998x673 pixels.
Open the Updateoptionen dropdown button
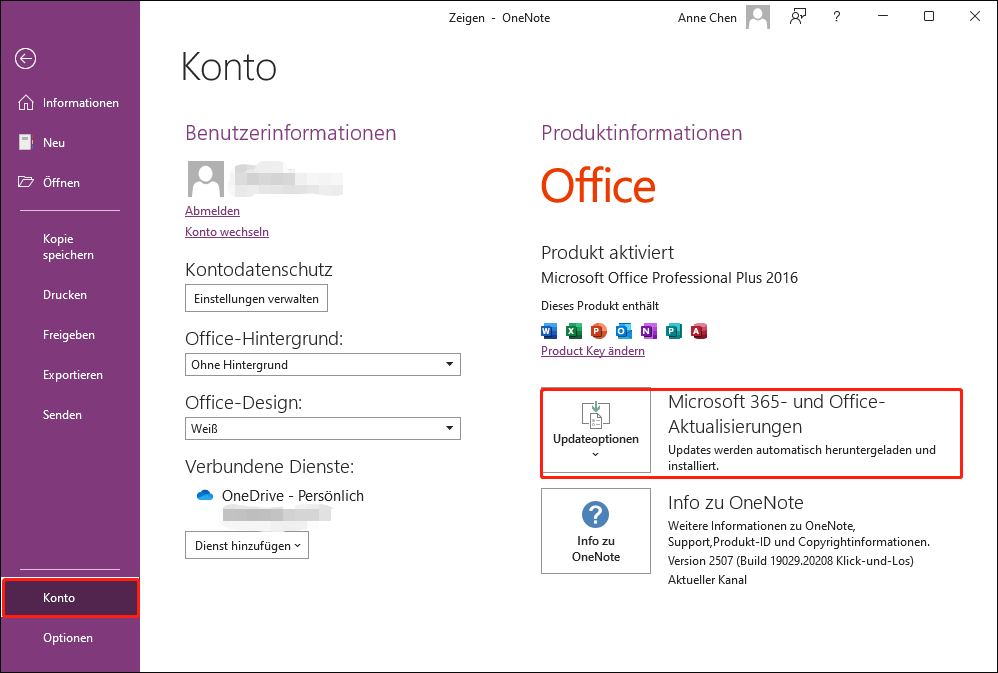point(596,430)
